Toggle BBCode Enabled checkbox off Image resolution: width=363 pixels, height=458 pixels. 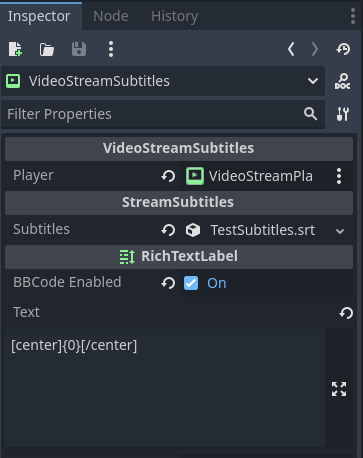(x=191, y=283)
